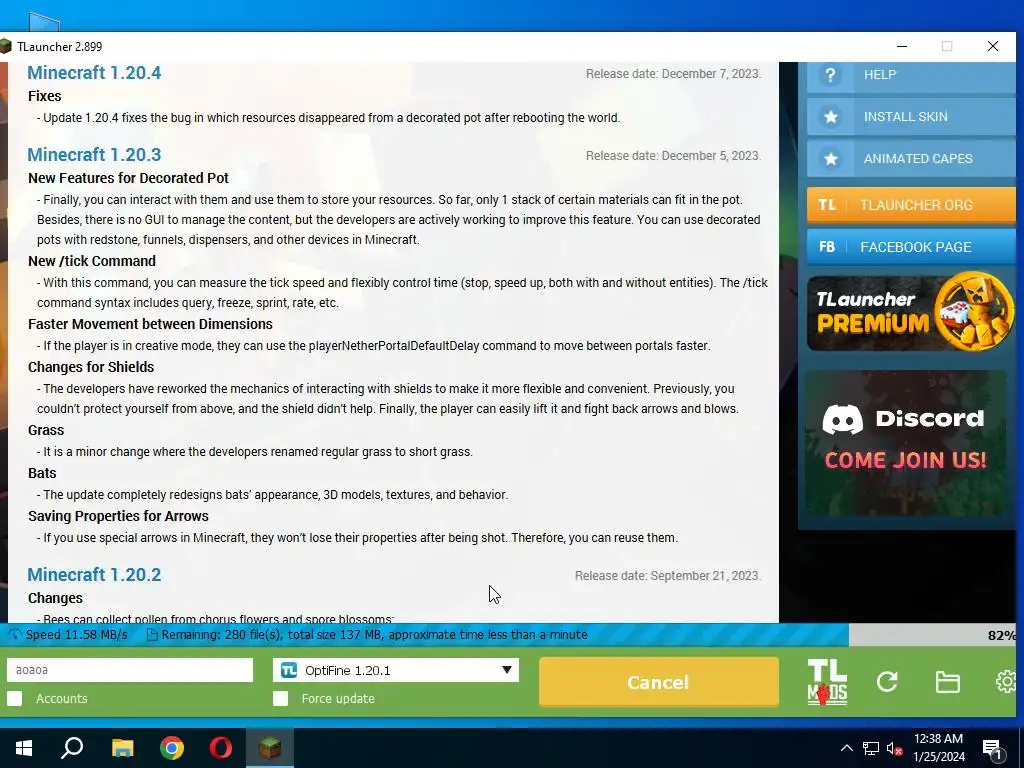Click the TL logo on TLauncher.org button
1024x768 pixels.
pyautogui.click(x=827, y=205)
